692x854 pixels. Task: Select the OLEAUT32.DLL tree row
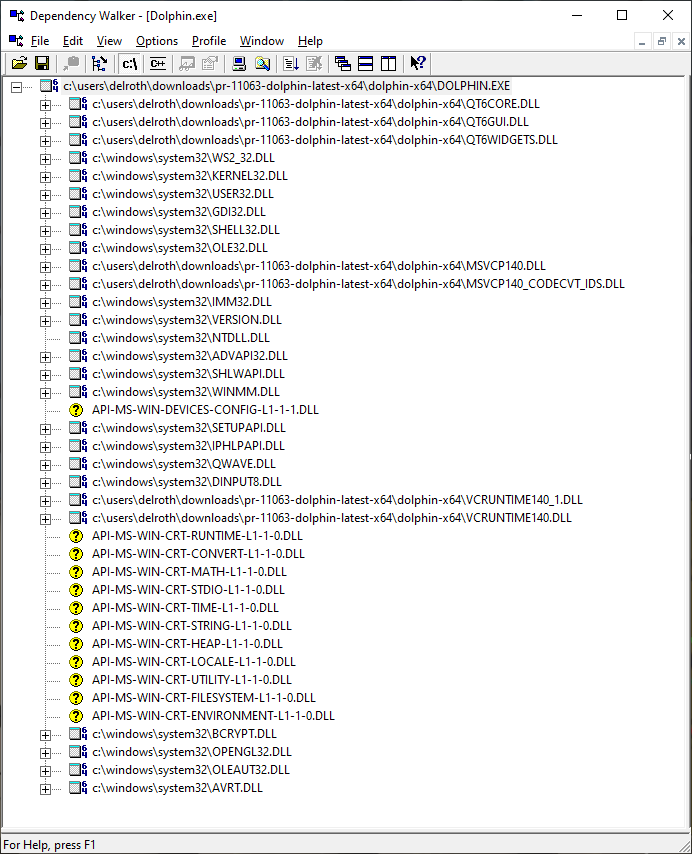(191, 769)
